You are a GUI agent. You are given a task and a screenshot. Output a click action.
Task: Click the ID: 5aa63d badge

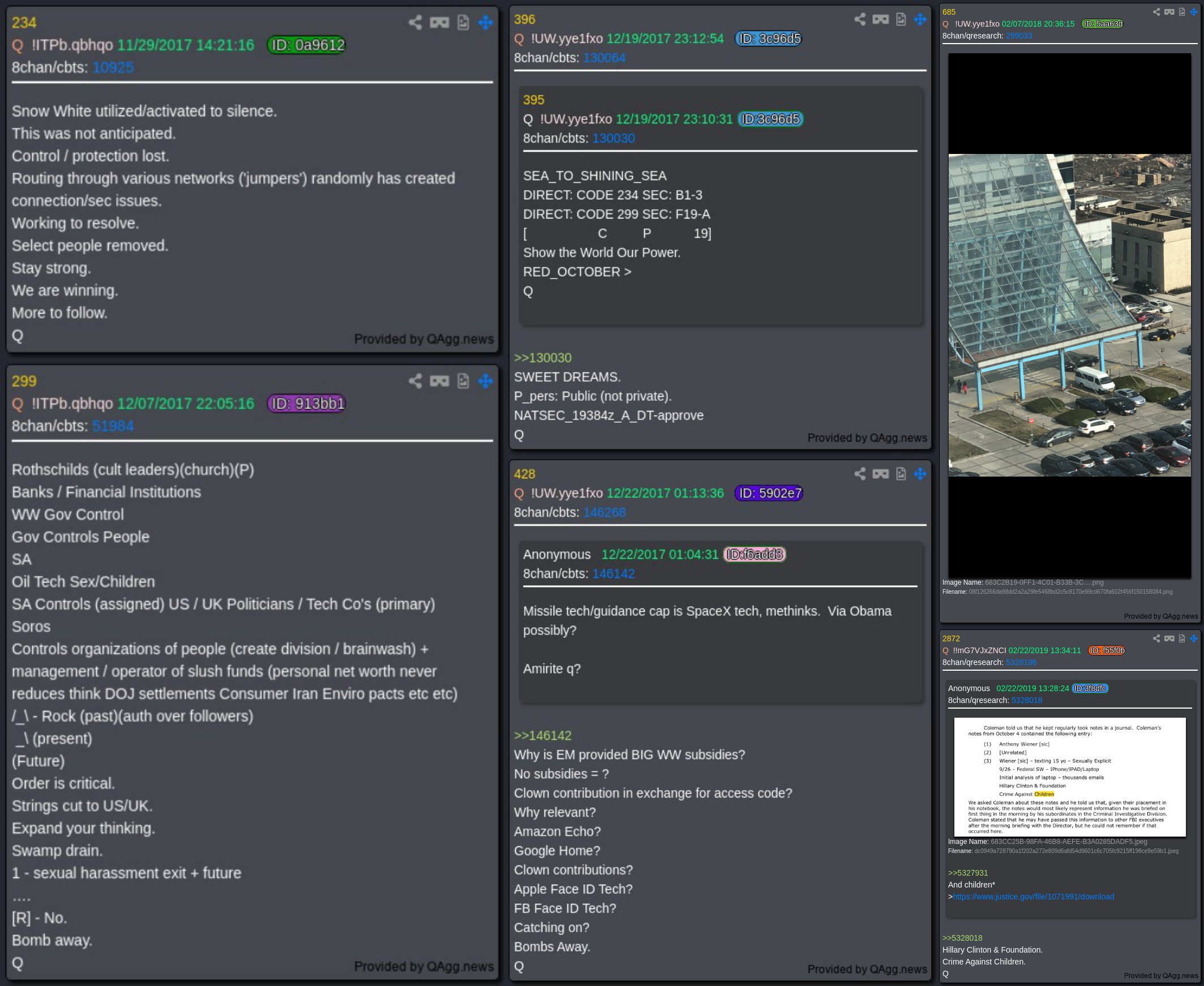(1102, 24)
